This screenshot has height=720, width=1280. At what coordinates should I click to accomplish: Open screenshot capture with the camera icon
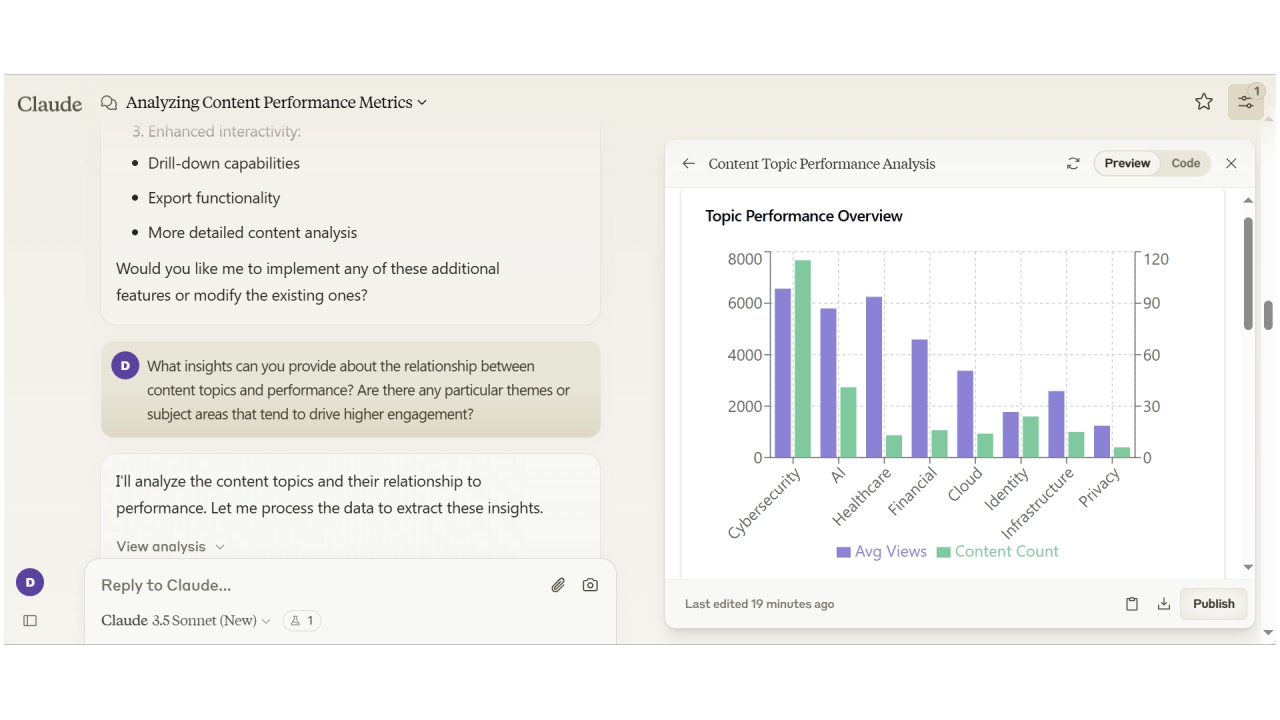590,585
